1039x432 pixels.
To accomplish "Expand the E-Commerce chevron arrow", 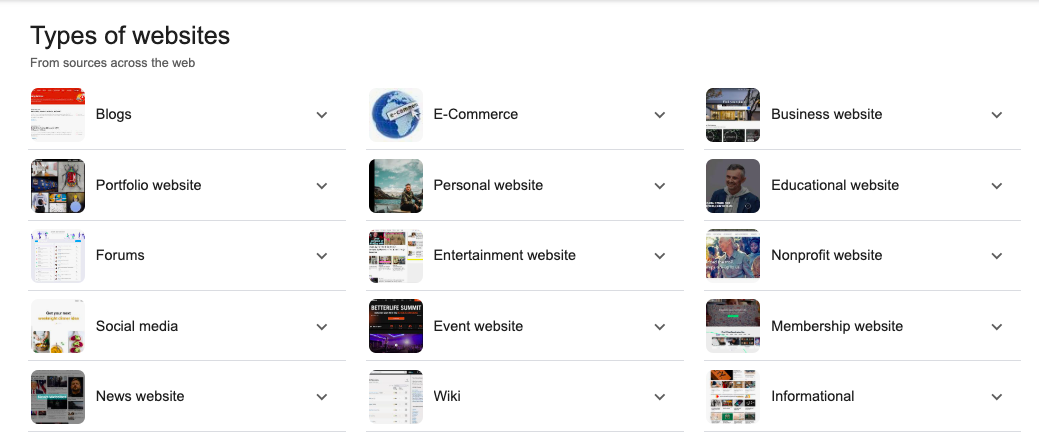I will click(660, 115).
